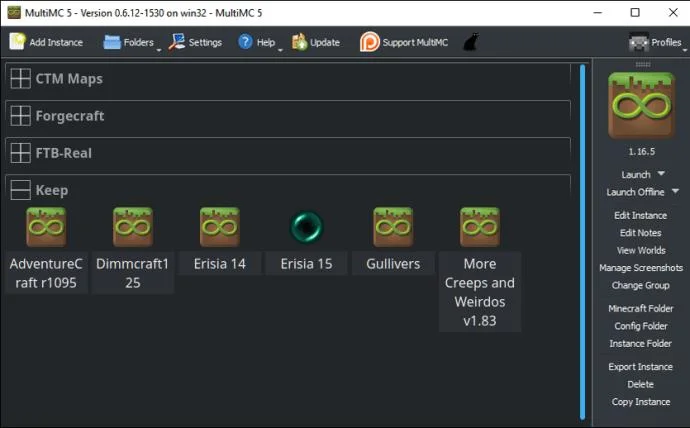
Task: Select the Erisia 15 ender eye icon
Action: pos(307,227)
